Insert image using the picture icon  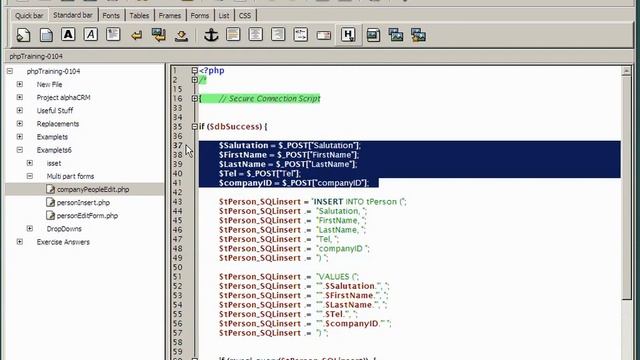[373, 35]
